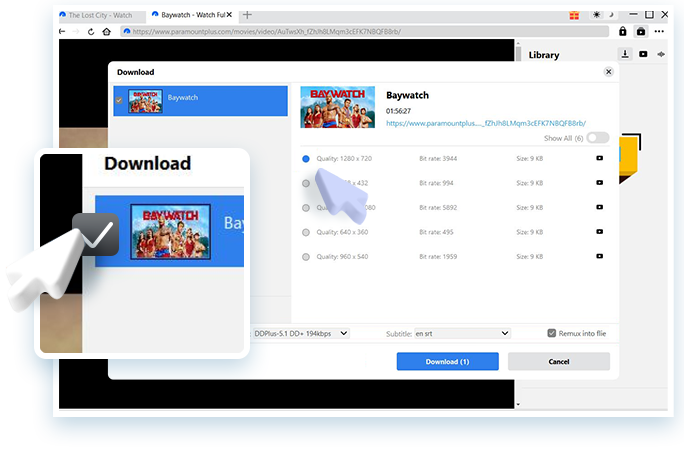Open the camera-bag icon beside address bar
This screenshot has width=684, height=449.
[641, 31]
